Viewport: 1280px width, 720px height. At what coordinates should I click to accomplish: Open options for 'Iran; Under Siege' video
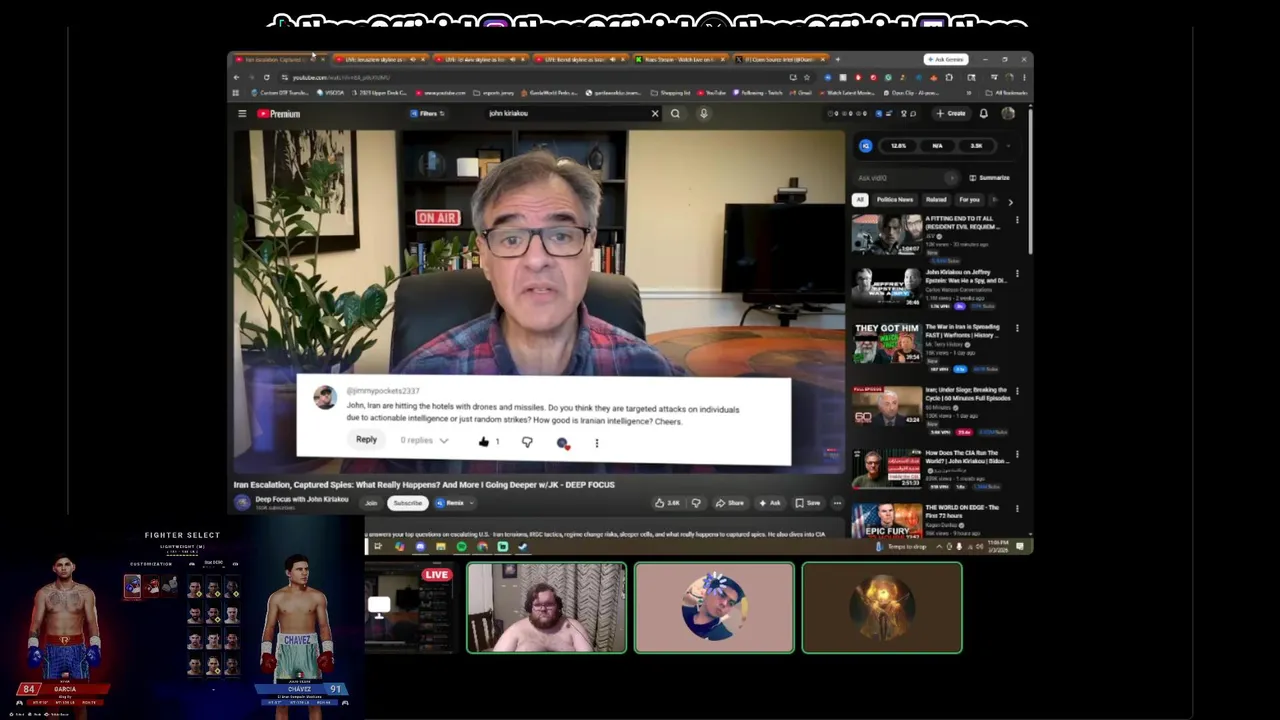pyautogui.click(x=1017, y=391)
